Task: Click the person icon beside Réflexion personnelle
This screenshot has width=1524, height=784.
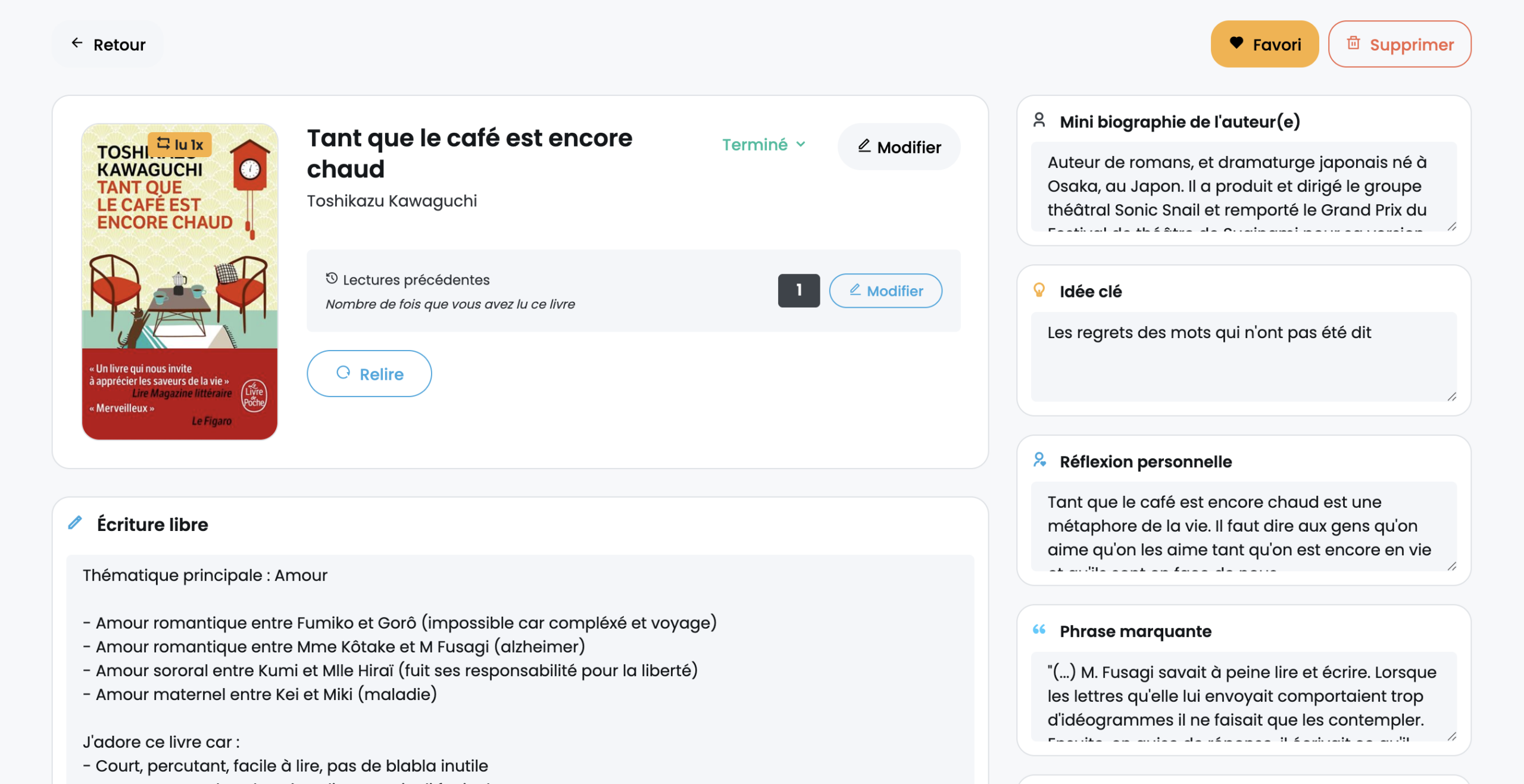Action: pos(1039,460)
